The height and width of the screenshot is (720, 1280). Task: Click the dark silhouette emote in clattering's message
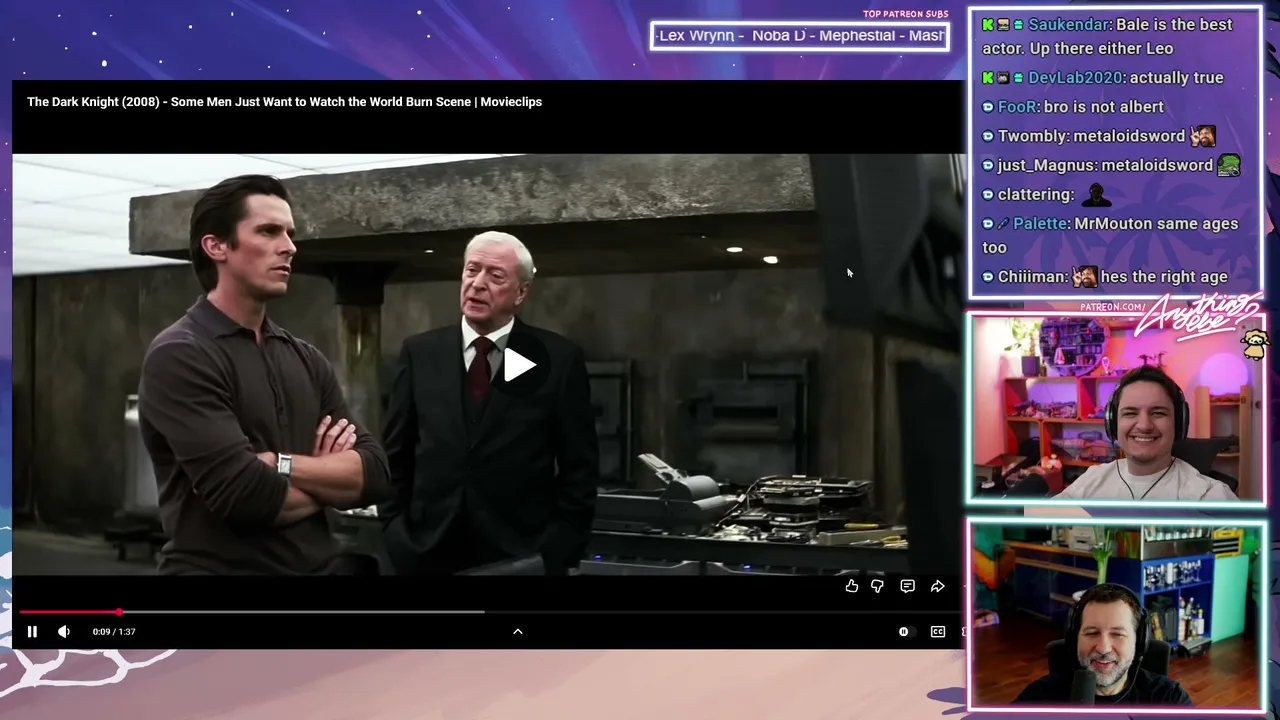1096,195
